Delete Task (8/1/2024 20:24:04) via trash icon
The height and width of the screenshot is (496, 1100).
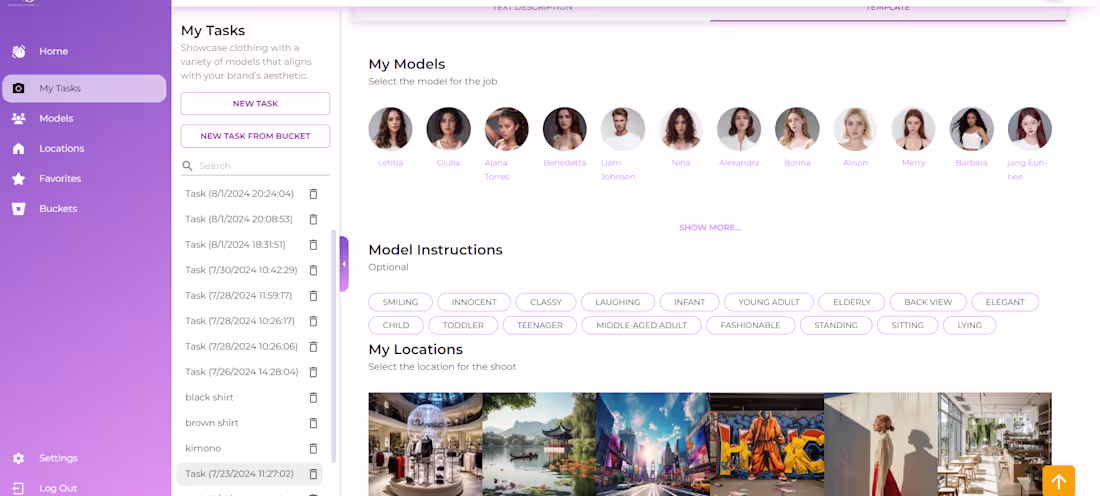pos(314,194)
